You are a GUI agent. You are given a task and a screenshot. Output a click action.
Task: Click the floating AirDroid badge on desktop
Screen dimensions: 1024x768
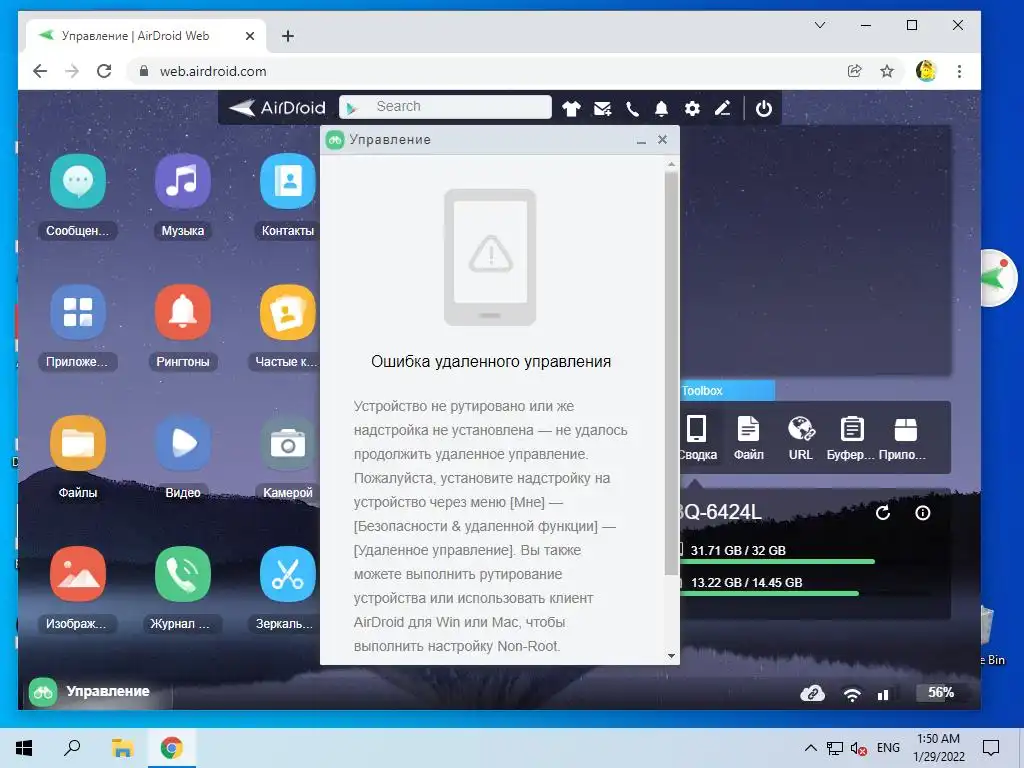997,278
